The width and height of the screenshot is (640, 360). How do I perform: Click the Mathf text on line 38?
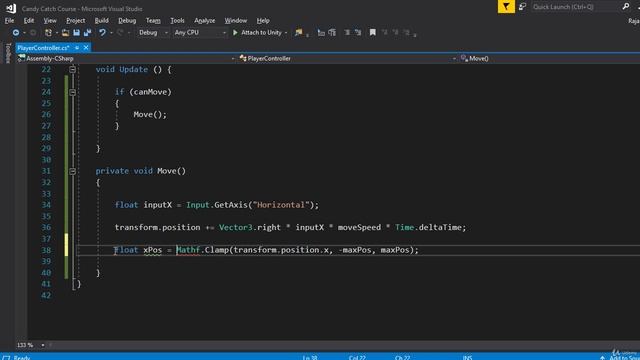pyautogui.click(x=188, y=250)
